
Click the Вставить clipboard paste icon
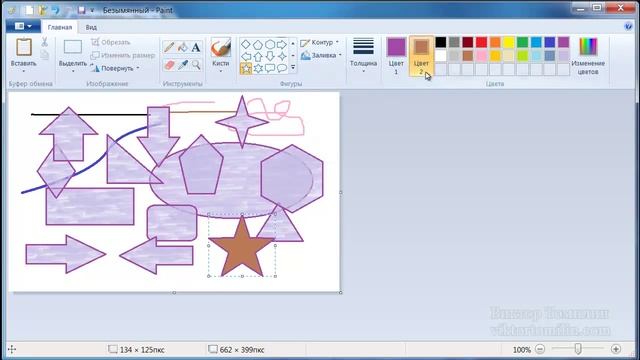point(24,47)
